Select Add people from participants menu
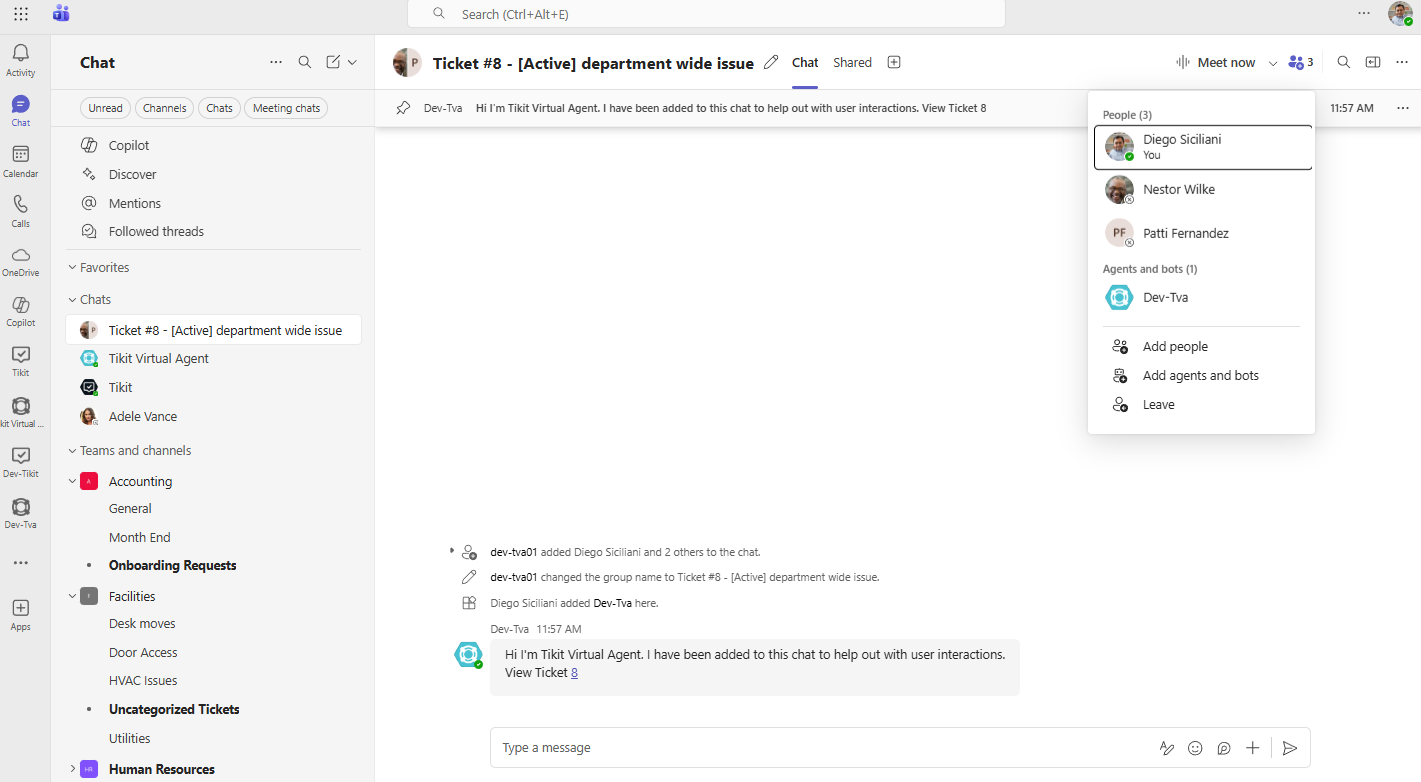The image size is (1421, 782). coord(1175,347)
